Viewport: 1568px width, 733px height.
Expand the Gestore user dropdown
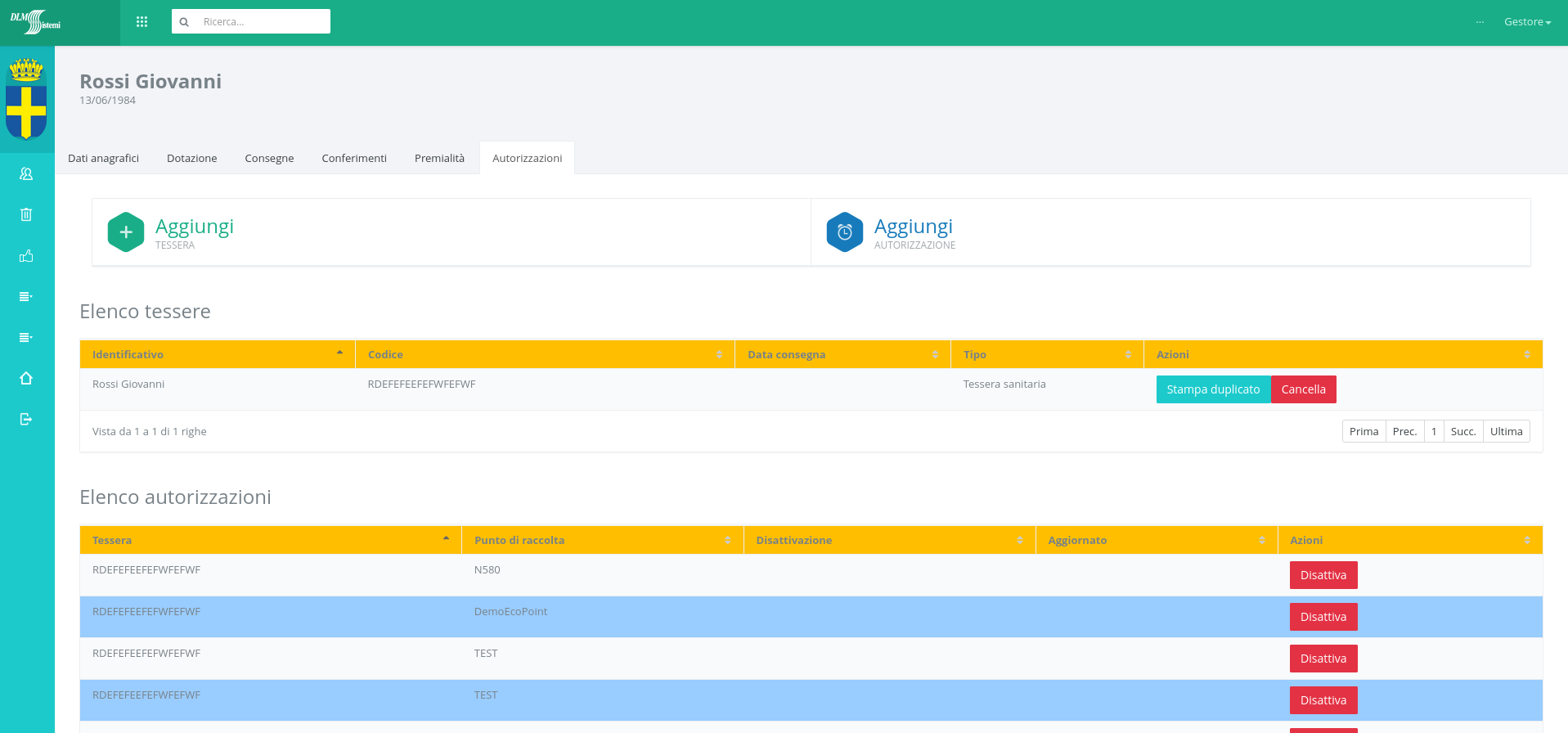[1526, 22]
